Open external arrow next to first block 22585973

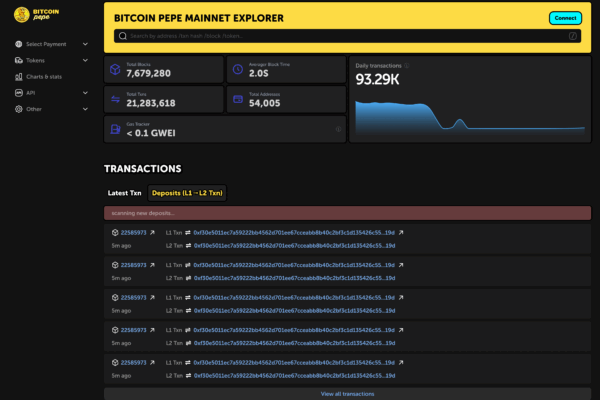152,232
